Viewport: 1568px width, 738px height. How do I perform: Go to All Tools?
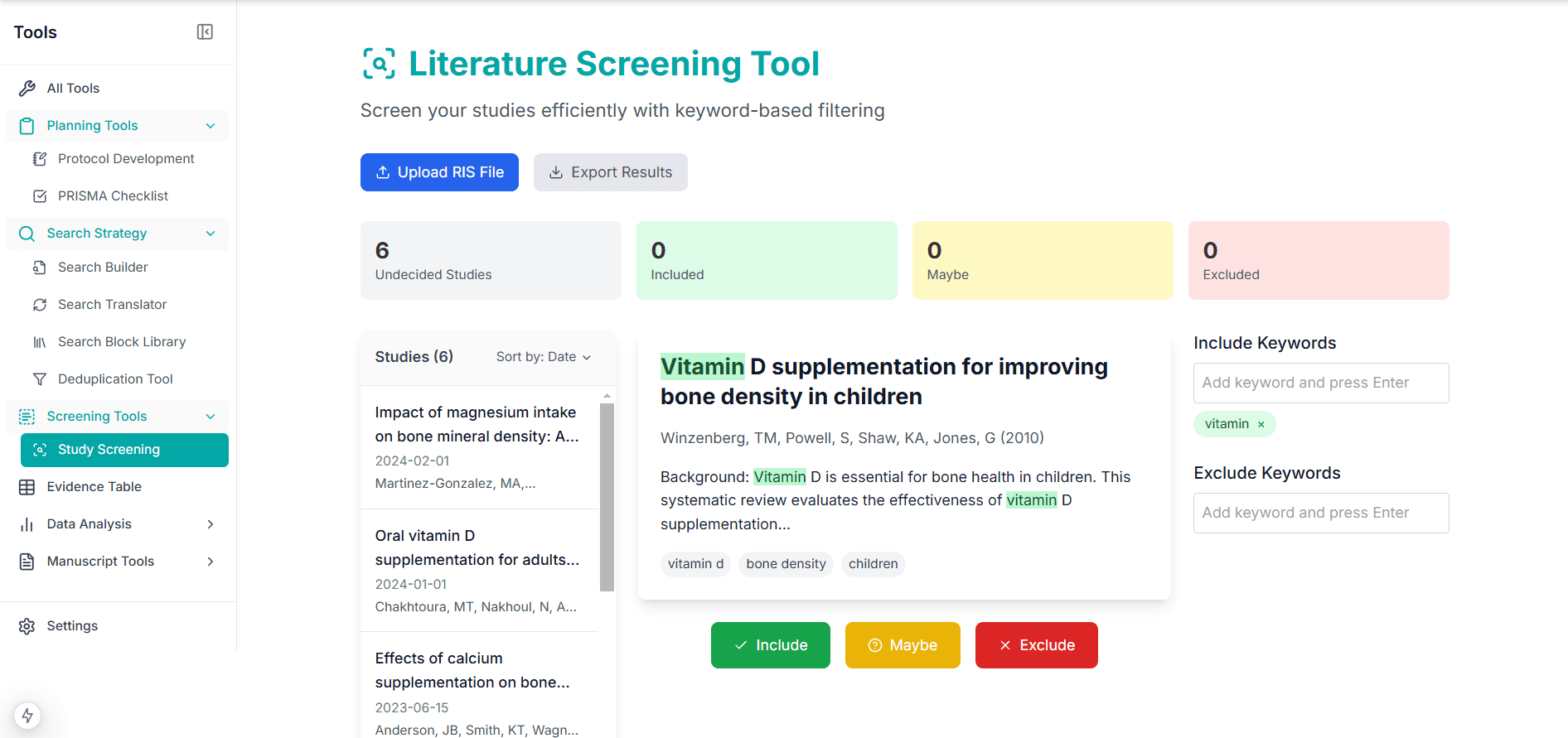[x=73, y=89]
